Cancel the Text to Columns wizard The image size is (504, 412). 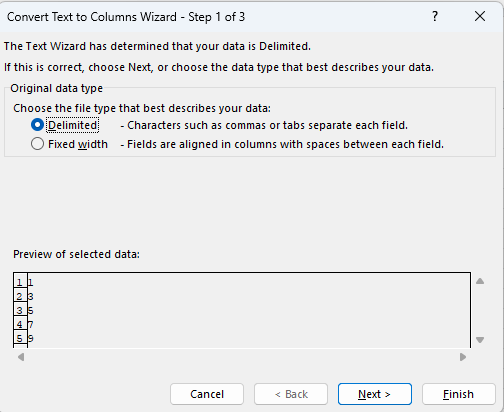[x=207, y=394]
